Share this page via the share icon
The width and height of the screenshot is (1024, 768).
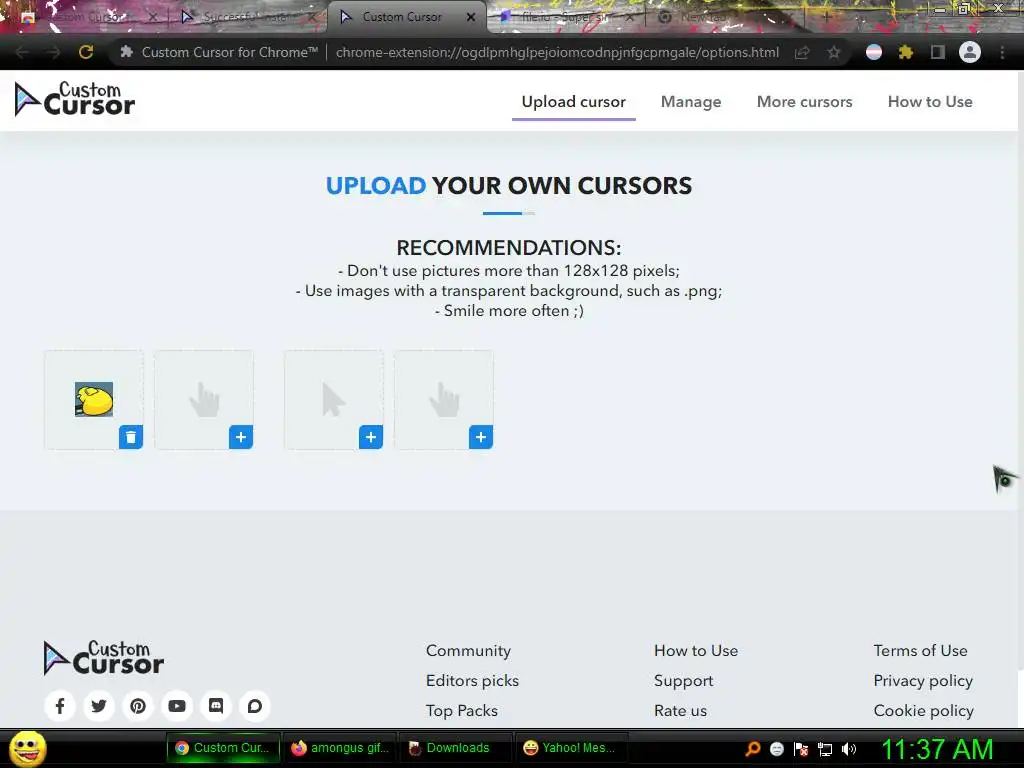coord(802,52)
